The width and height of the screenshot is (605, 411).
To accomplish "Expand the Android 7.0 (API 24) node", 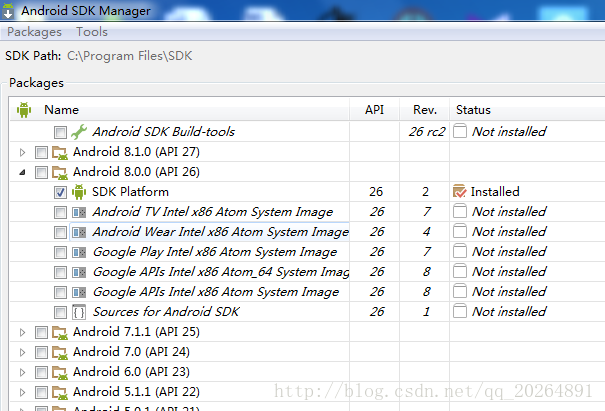I will pos(22,352).
